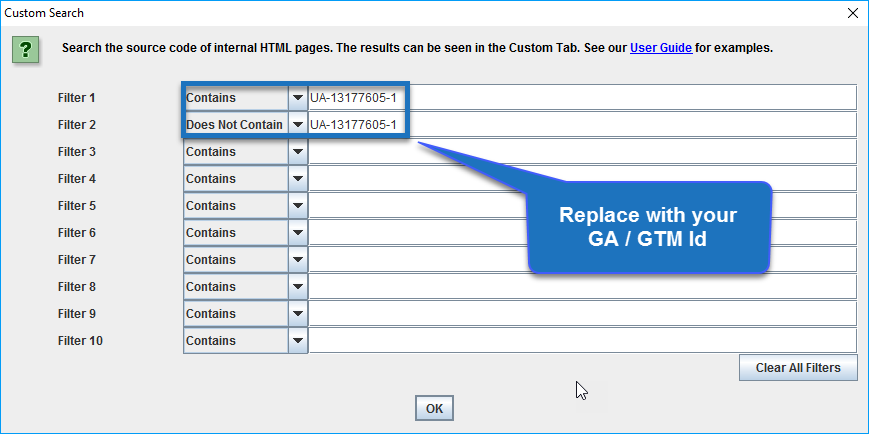Viewport: 869px width, 434px height.
Task: Open the User Guide link
Action: click(661, 48)
